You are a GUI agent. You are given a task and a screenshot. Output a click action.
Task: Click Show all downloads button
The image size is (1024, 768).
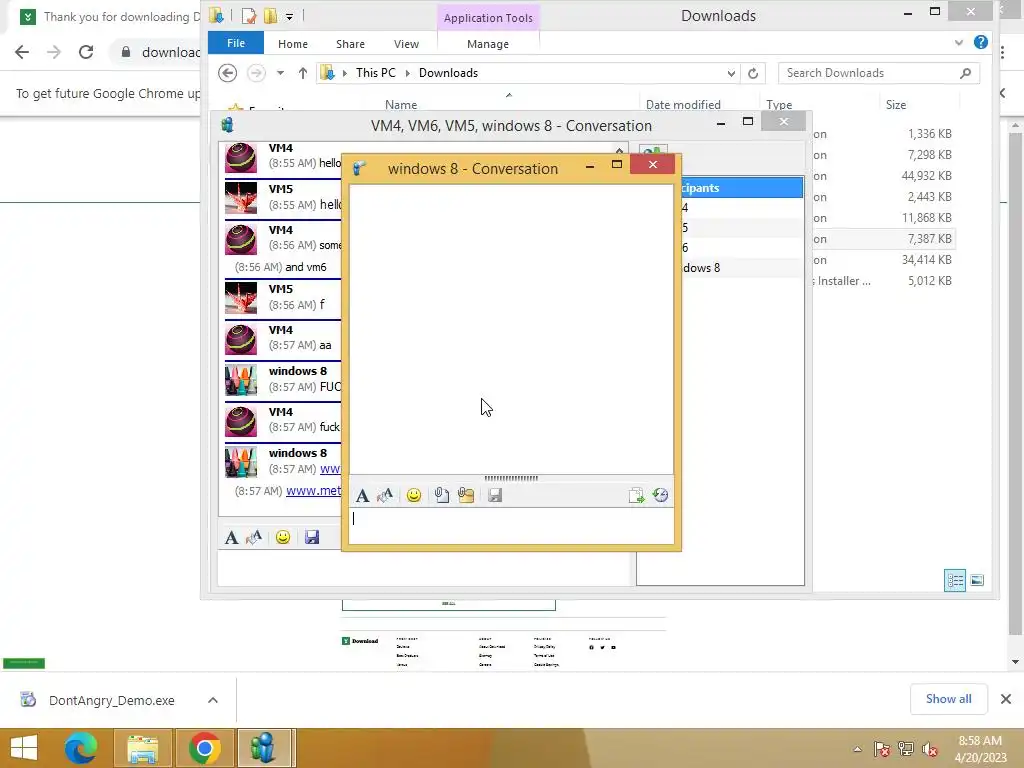(948, 699)
